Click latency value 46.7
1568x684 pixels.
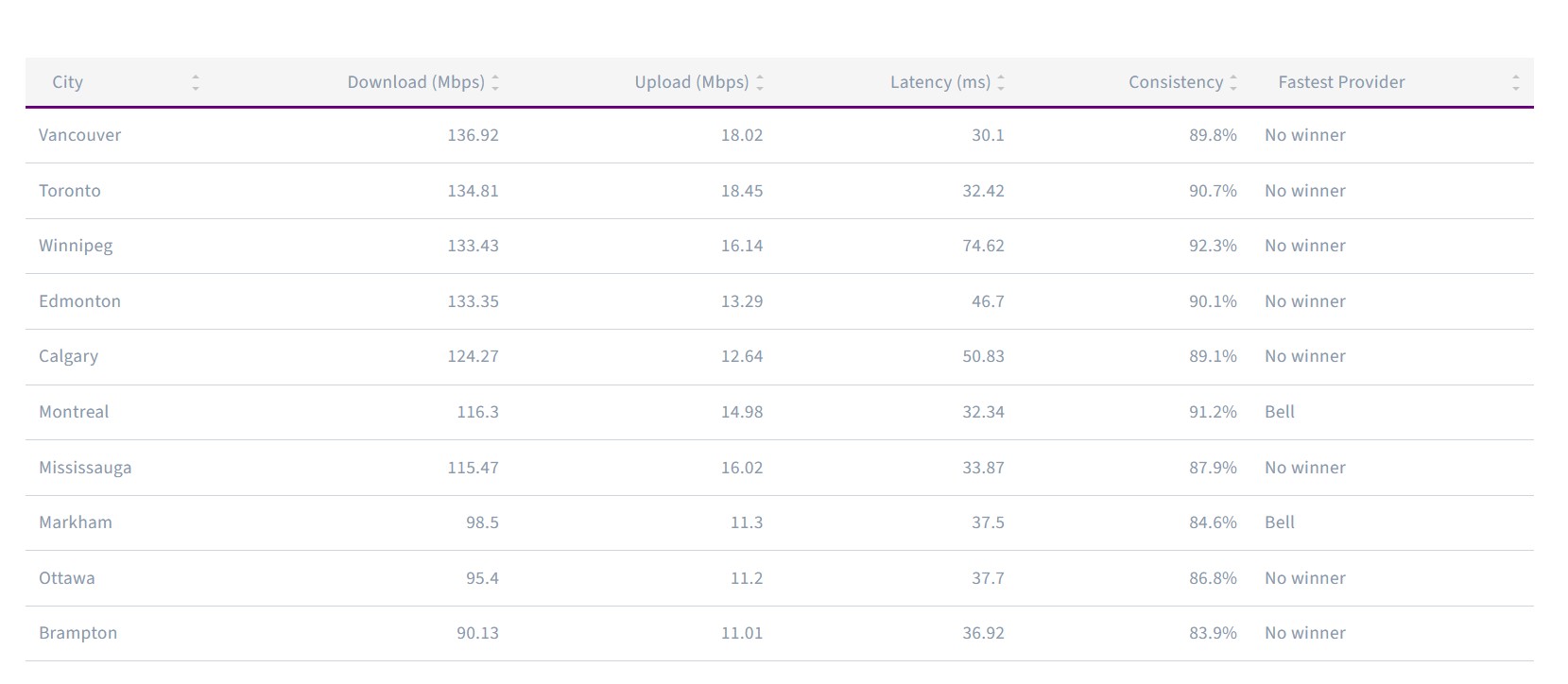tap(988, 301)
